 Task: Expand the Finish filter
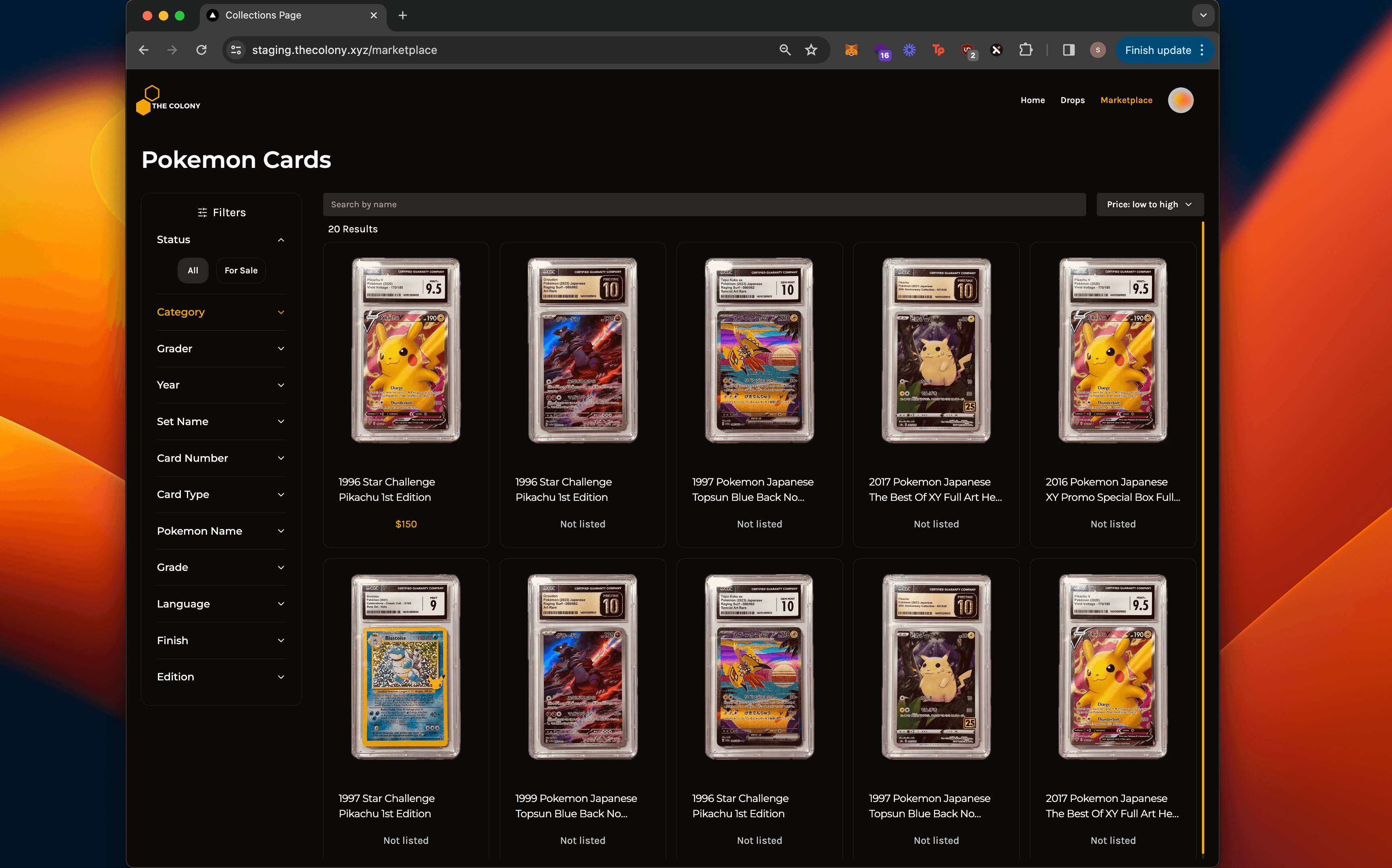tap(221, 640)
